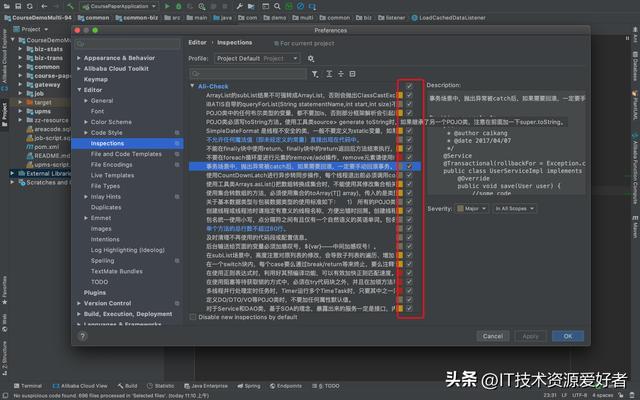Click the OK button
Image resolution: width=640 pixels, height=400 pixels.
click(568, 336)
